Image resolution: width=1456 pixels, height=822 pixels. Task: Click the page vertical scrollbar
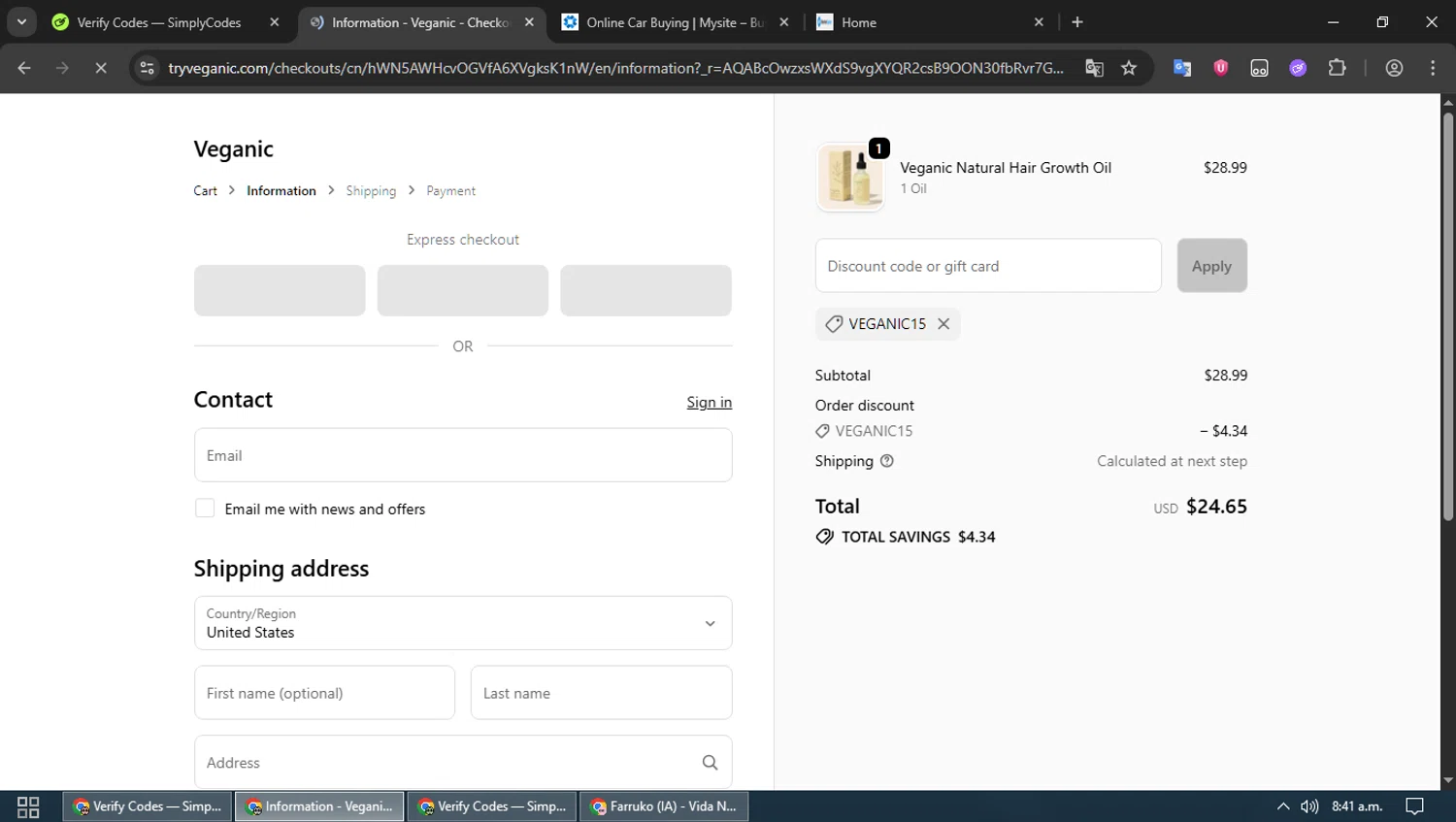1448,318
